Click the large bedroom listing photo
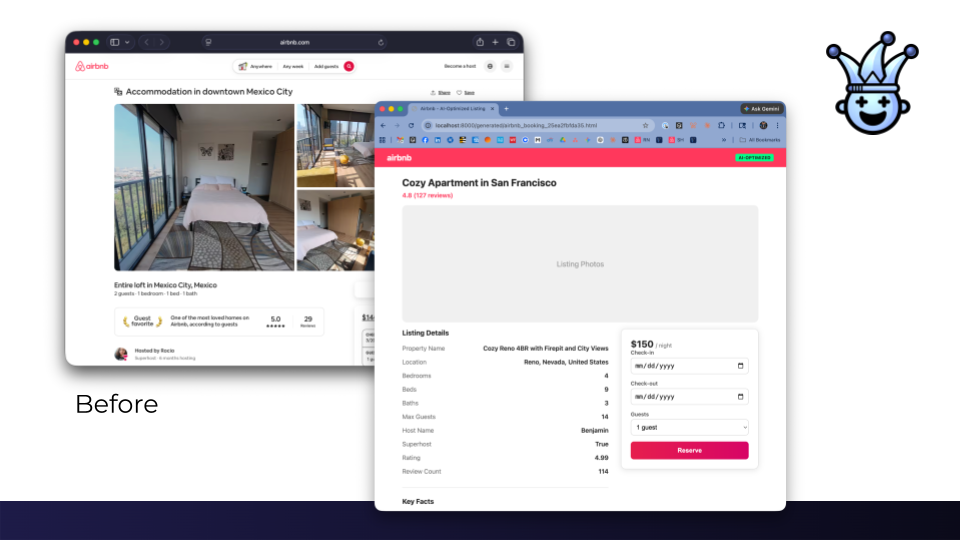Screen dimensions: 960x540 click(204, 187)
